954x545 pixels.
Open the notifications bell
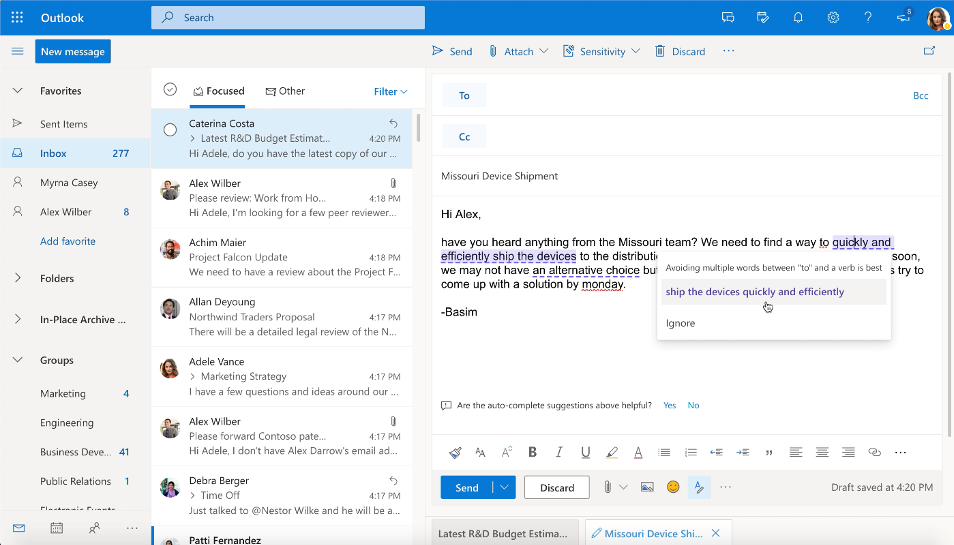click(798, 18)
